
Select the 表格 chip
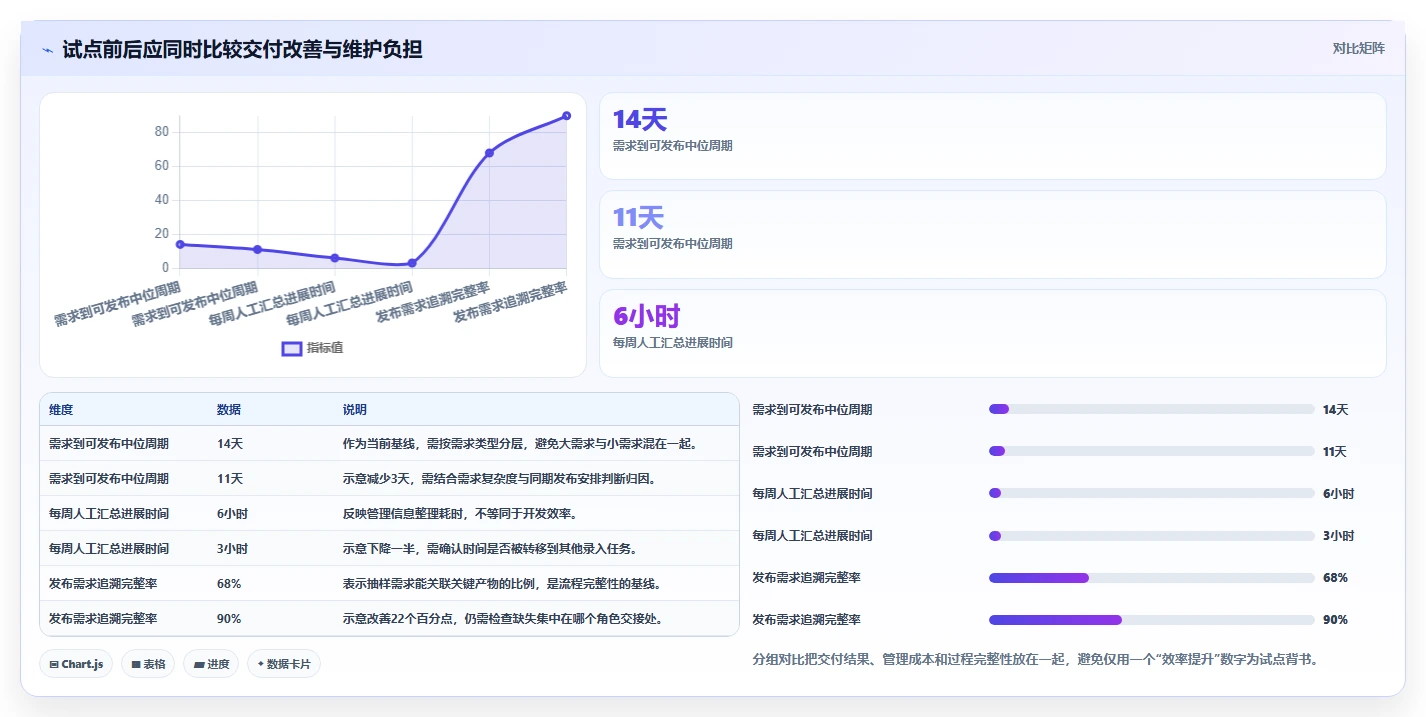coord(148,664)
